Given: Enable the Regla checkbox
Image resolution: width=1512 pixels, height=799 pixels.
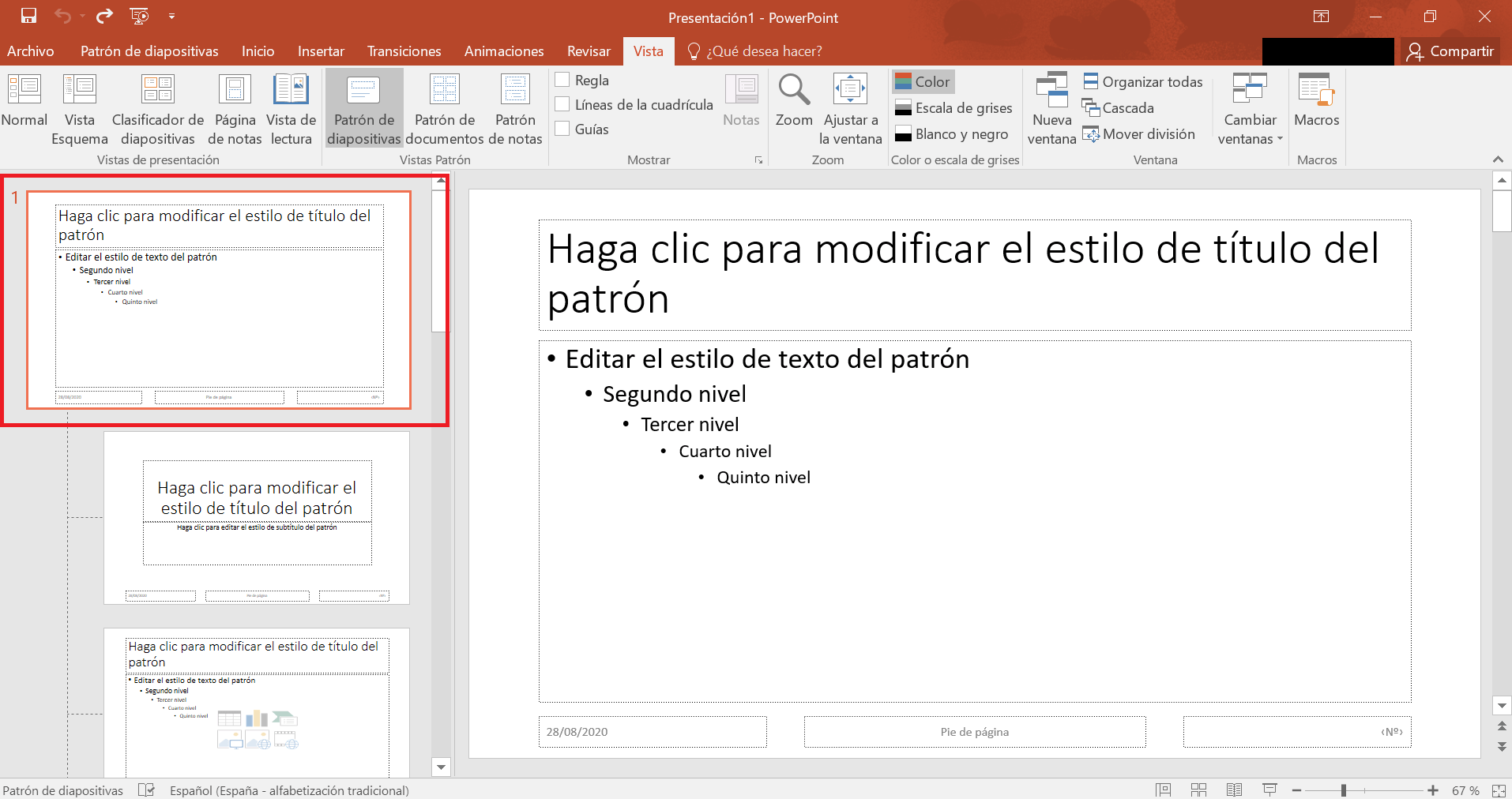Looking at the screenshot, I should 562,80.
